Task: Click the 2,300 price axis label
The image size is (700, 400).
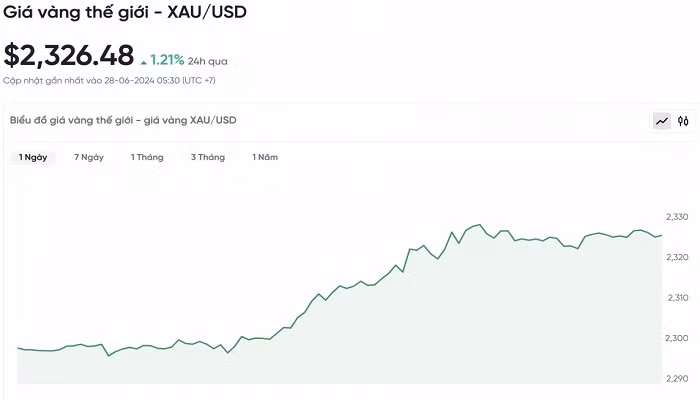Action: [677, 338]
